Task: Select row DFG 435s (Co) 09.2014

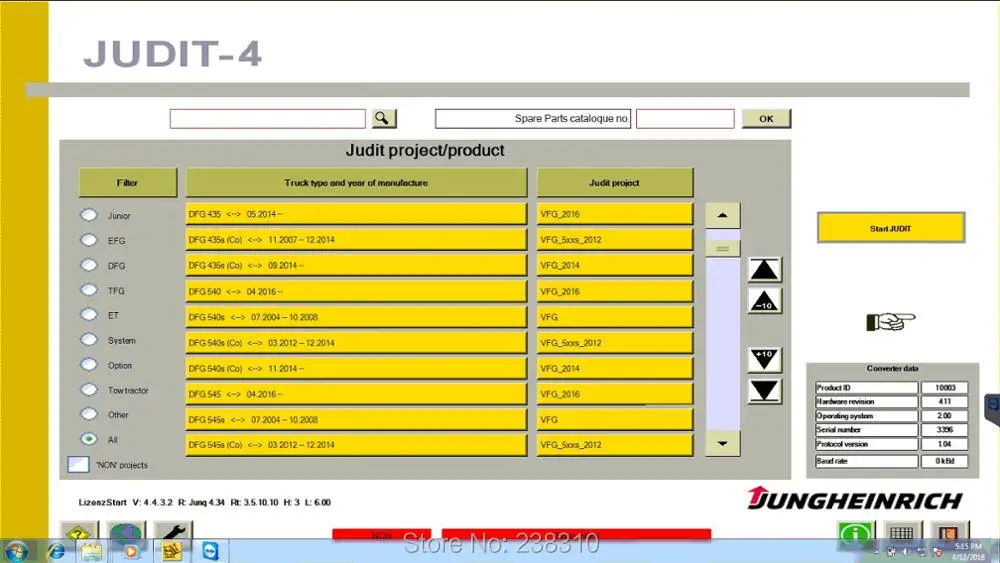Action: click(356, 265)
